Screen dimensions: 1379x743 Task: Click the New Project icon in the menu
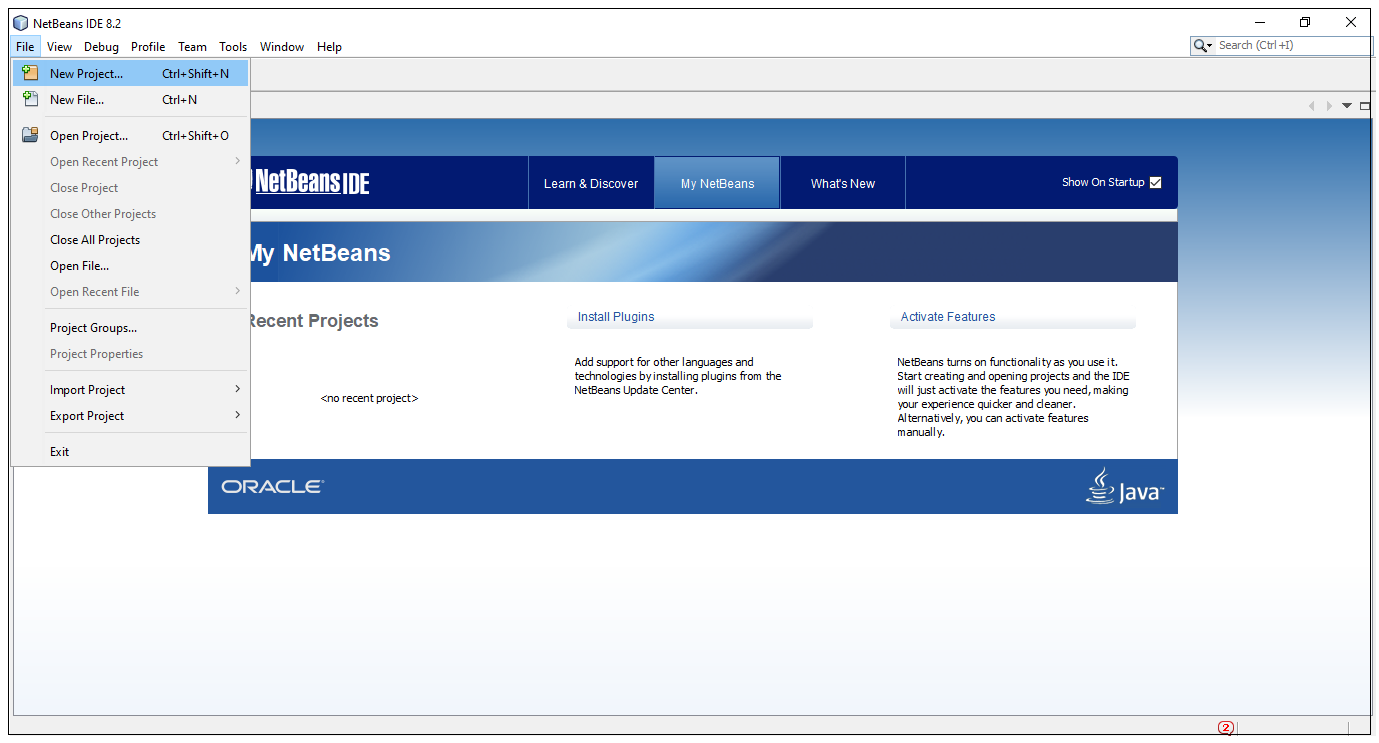(30, 73)
